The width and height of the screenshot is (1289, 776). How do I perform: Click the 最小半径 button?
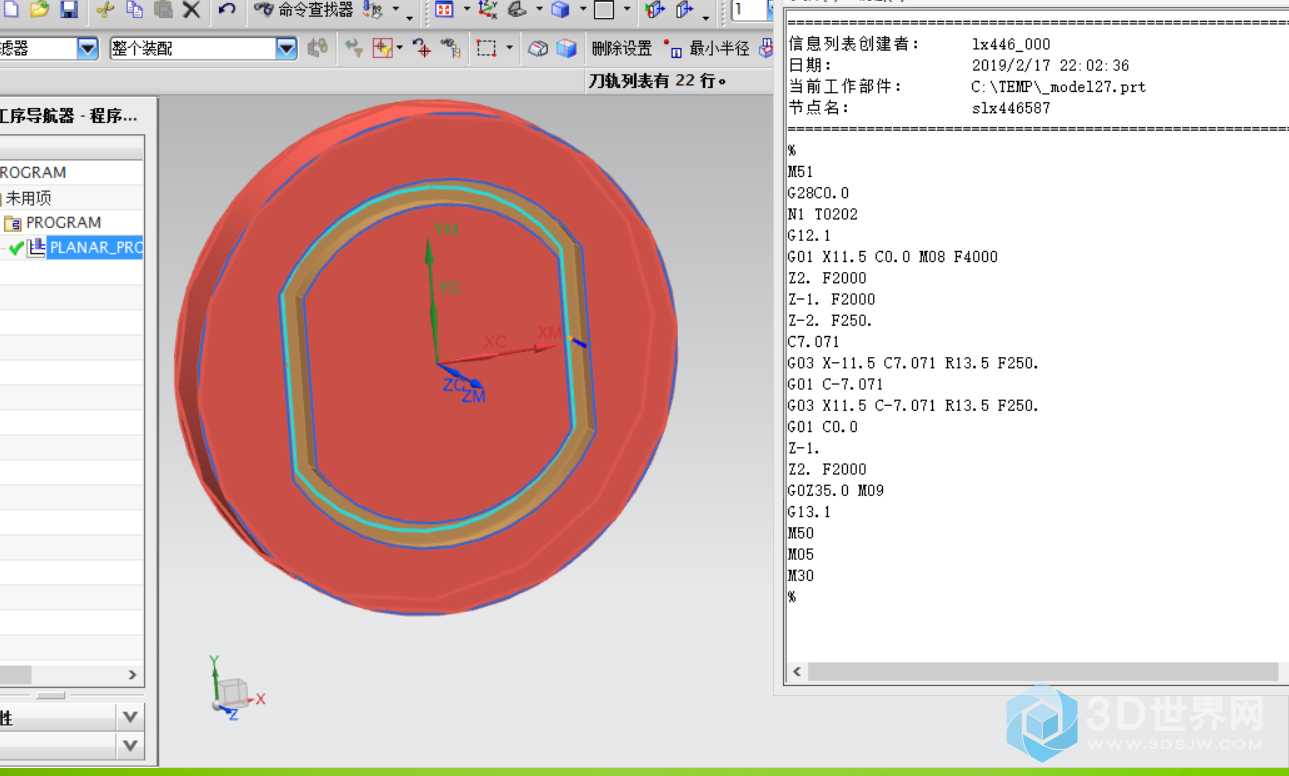710,48
